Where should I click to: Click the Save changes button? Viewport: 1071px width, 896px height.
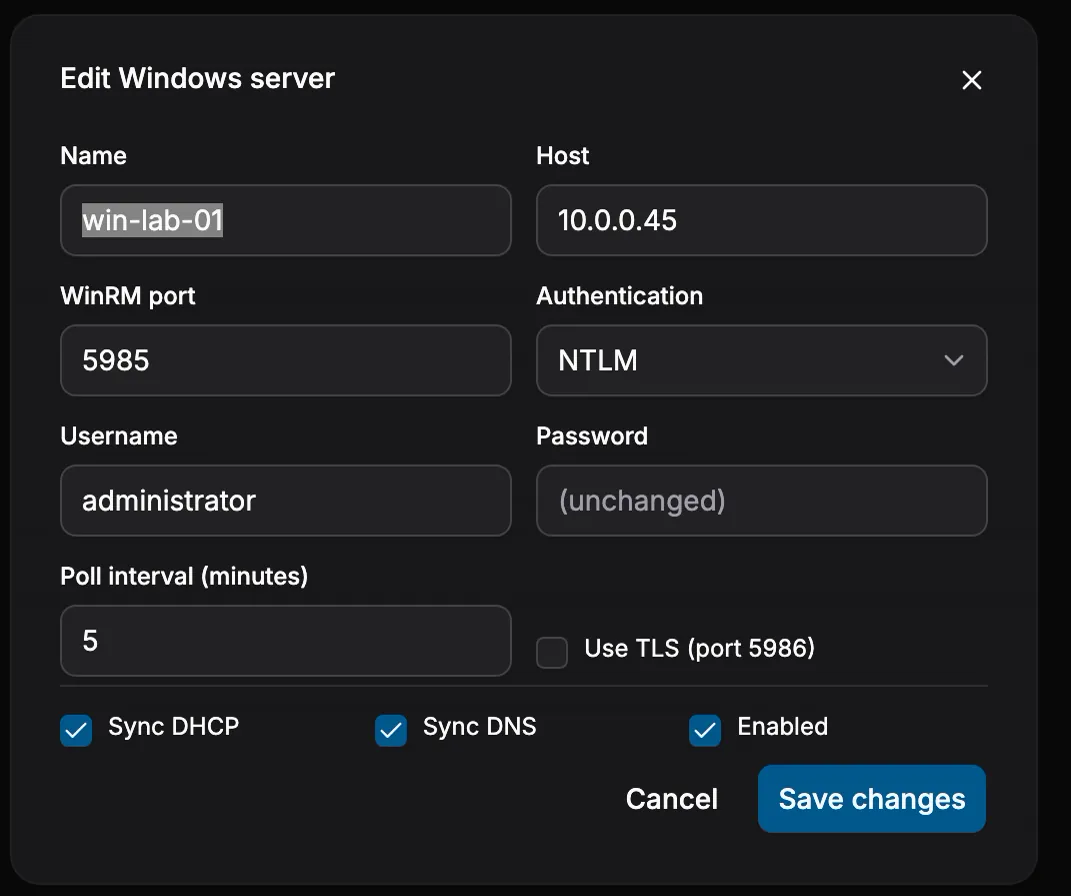point(872,798)
